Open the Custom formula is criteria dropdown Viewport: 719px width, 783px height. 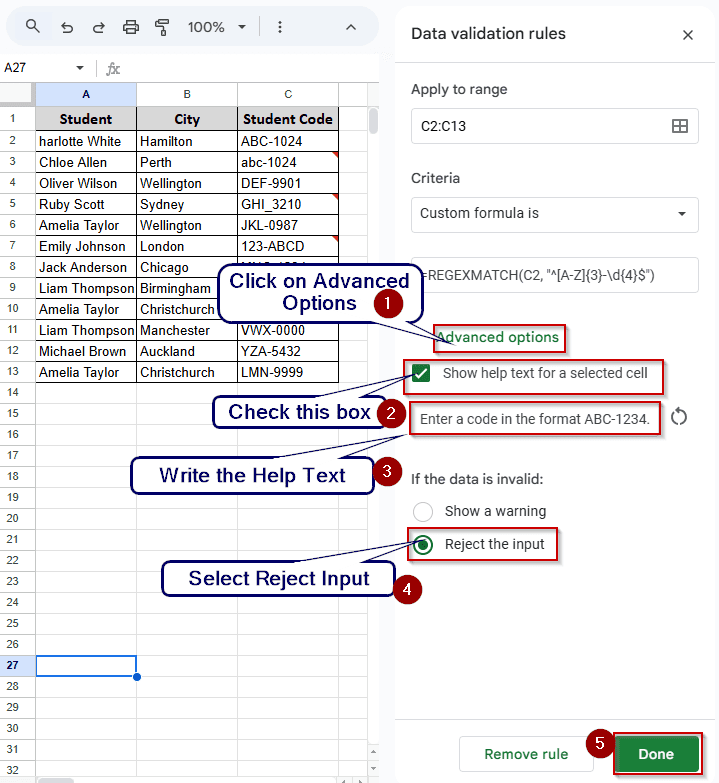pyautogui.click(x=554, y=214)
